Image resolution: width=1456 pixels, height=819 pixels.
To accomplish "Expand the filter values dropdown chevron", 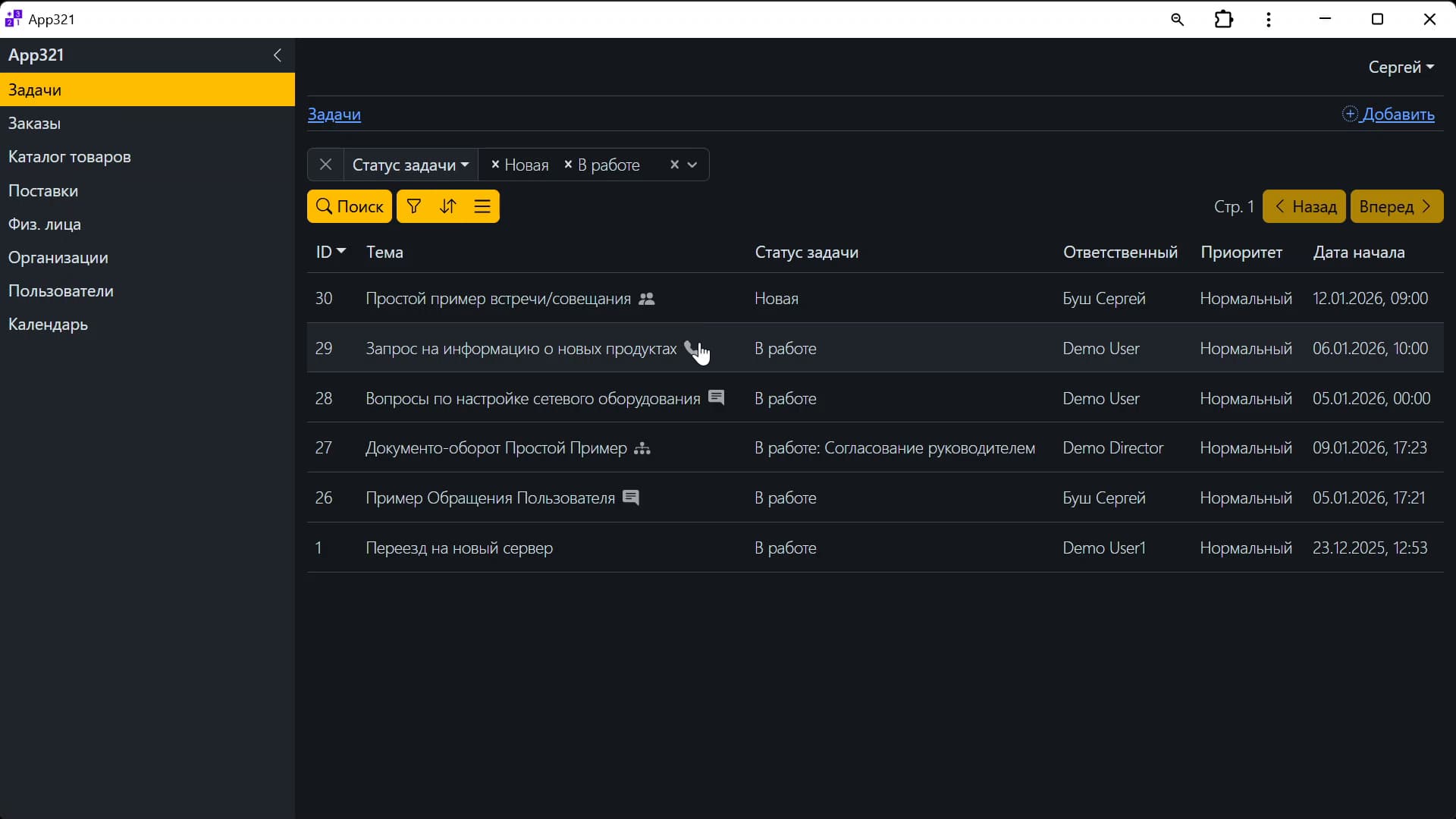I will (692, 165).
